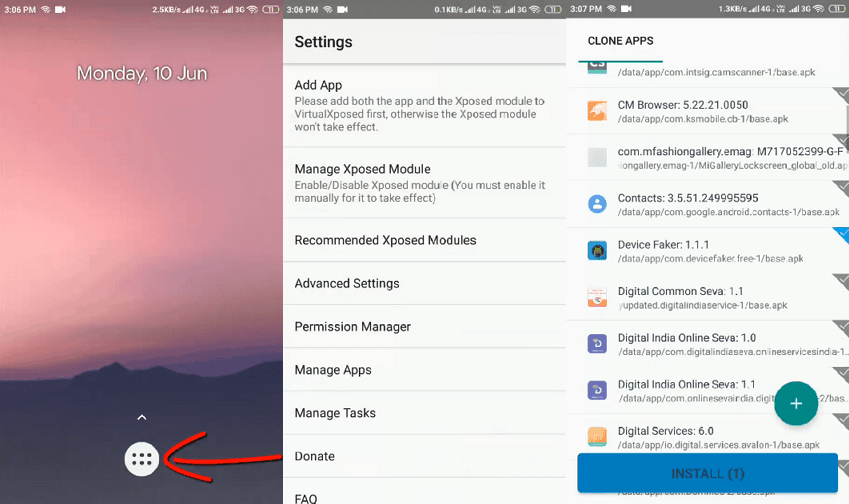
Task: Tap Digital India Online Seva 1.0 icon
Action: (597, 344)
